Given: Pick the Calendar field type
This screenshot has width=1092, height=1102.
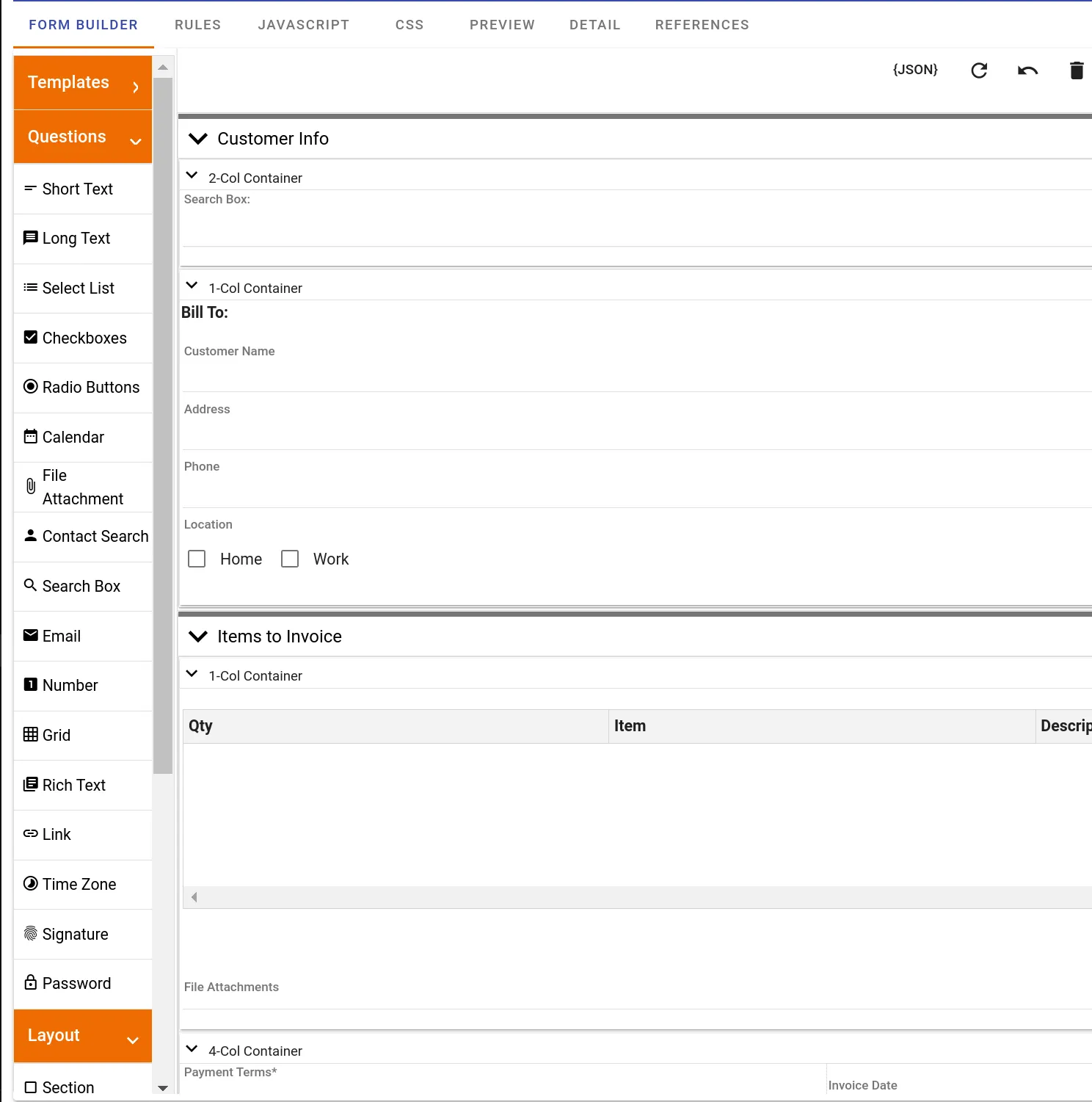Looking at the screenshot, I should (73, 437).
